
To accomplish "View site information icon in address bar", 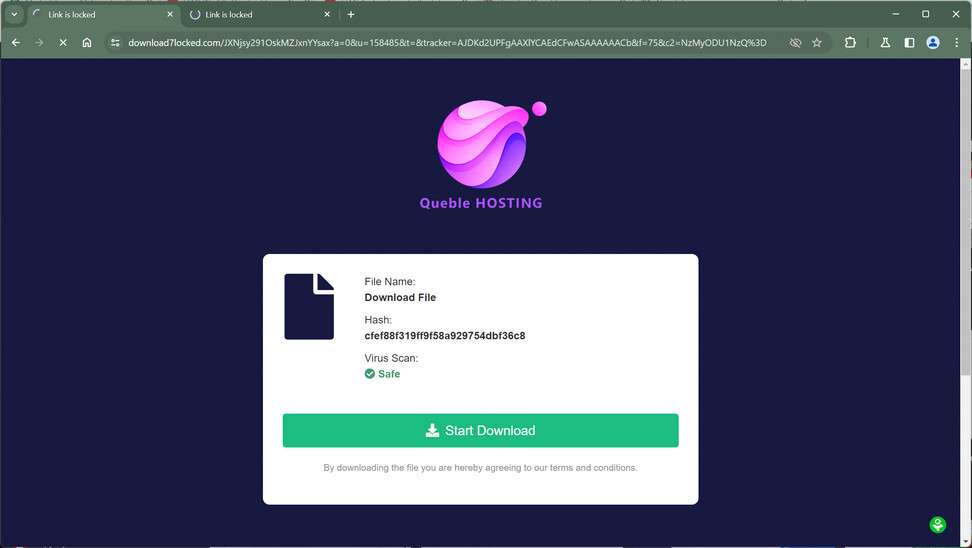I will point(115,42).
